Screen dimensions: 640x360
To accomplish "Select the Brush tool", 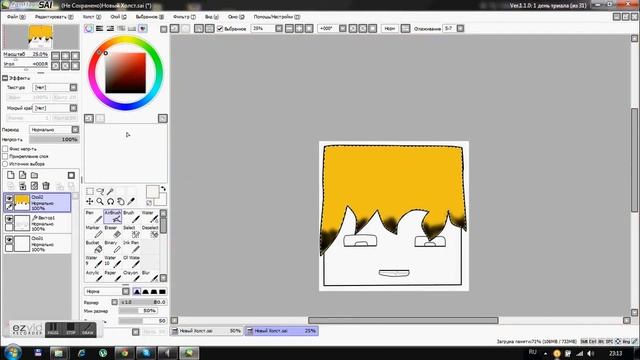I will pyautogui.click(x=131, y=216).
